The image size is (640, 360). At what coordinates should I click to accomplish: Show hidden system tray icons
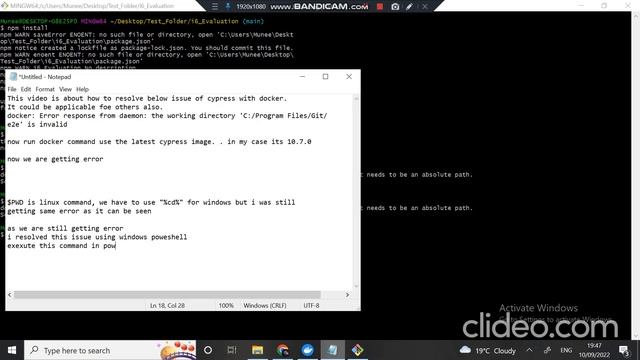pyautogui.click(x=529, y=350)
